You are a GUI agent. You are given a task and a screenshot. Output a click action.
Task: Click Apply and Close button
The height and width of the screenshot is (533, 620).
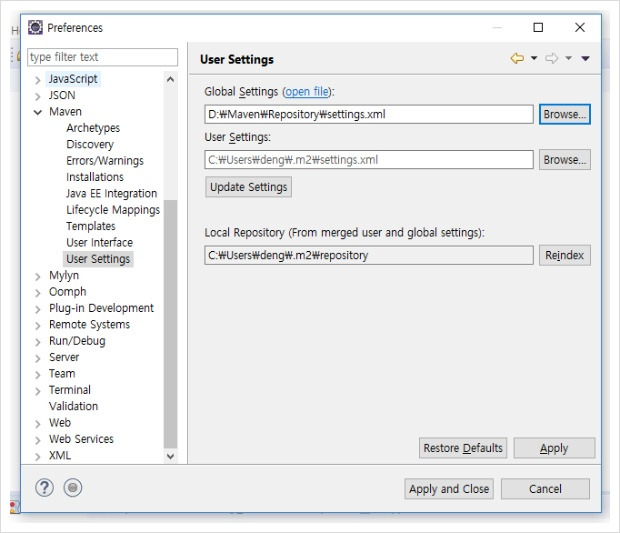449,489
